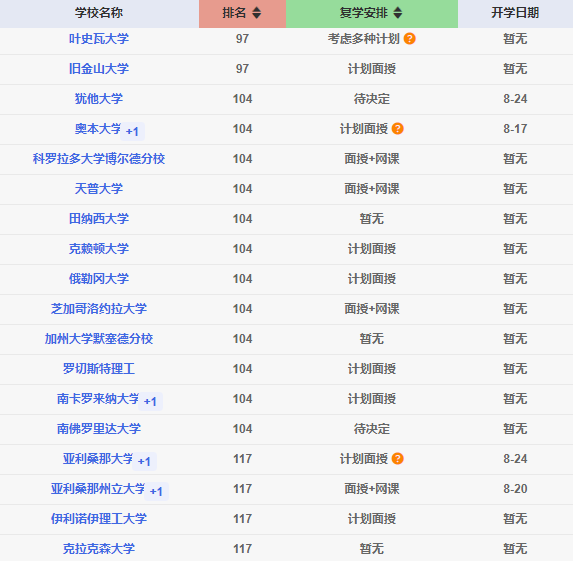Open the 加州大学默塞德分校 link
The image size is (574, 561).
[99, 339]
